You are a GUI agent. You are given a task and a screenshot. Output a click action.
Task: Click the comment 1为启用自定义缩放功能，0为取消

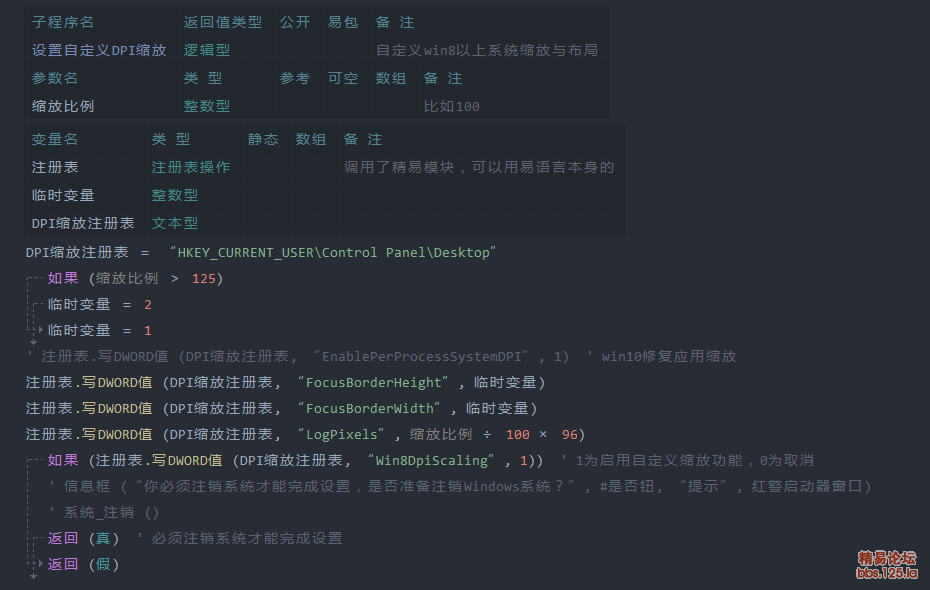click(687, 461)
